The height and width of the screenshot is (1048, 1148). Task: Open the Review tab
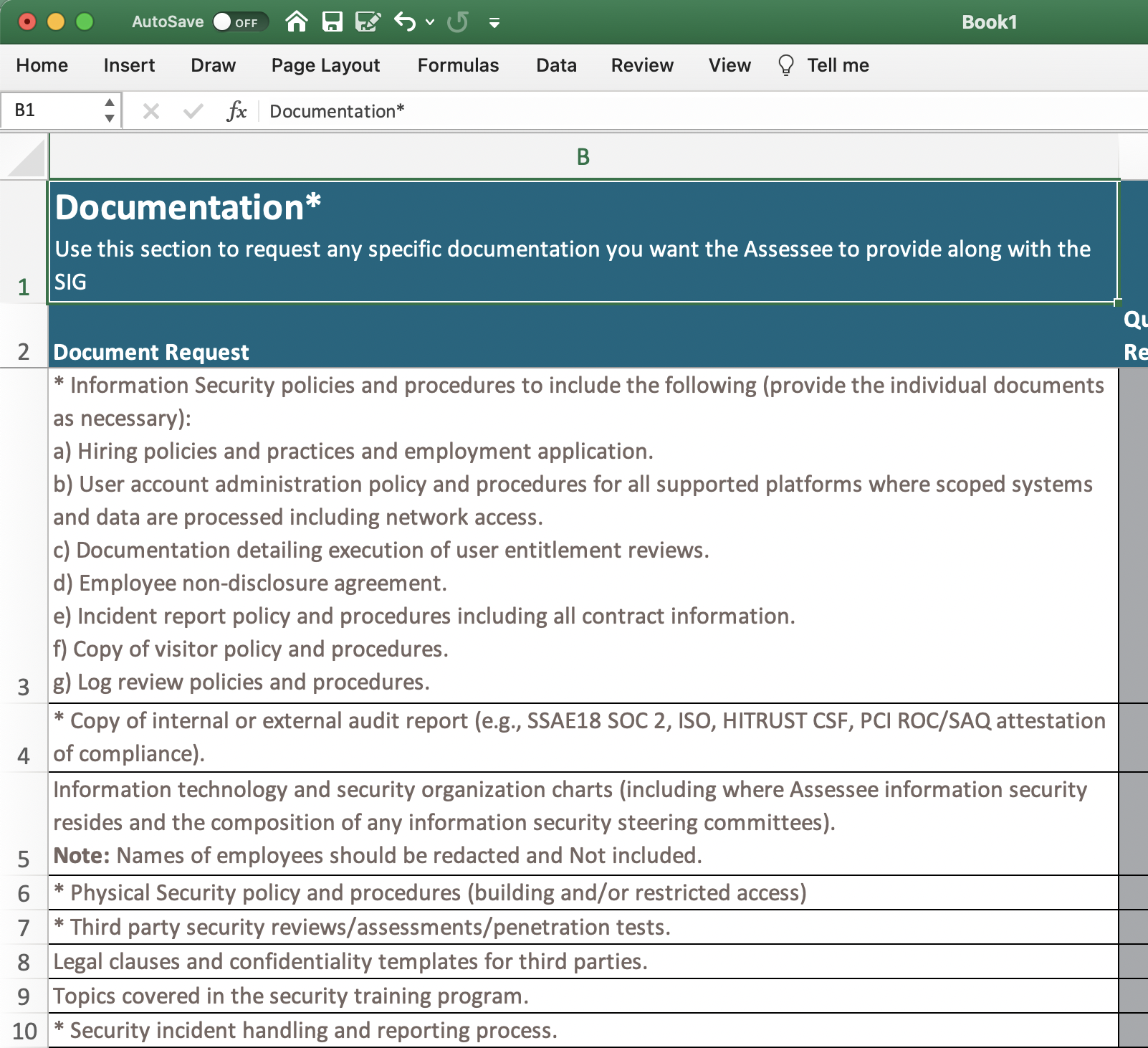click(643, 65)
